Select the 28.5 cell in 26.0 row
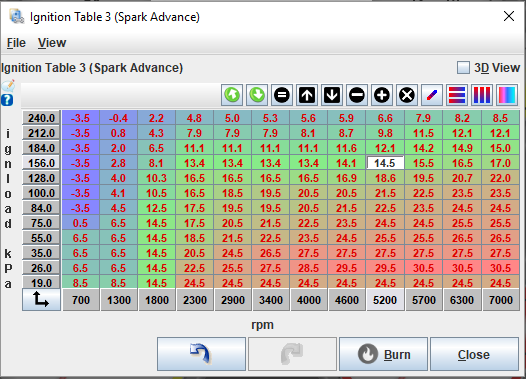The width and height of the screenshot is (526, 379). 309,268
